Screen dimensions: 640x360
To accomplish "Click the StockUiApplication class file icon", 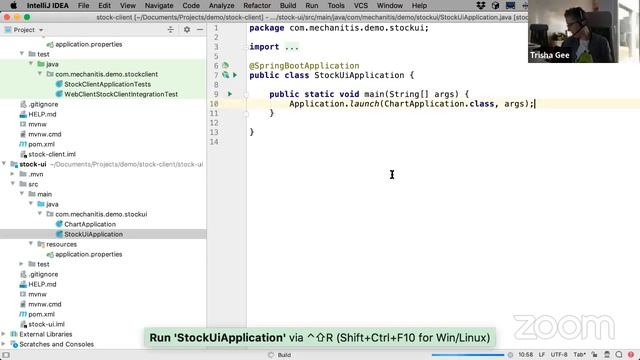I will 59,234.
